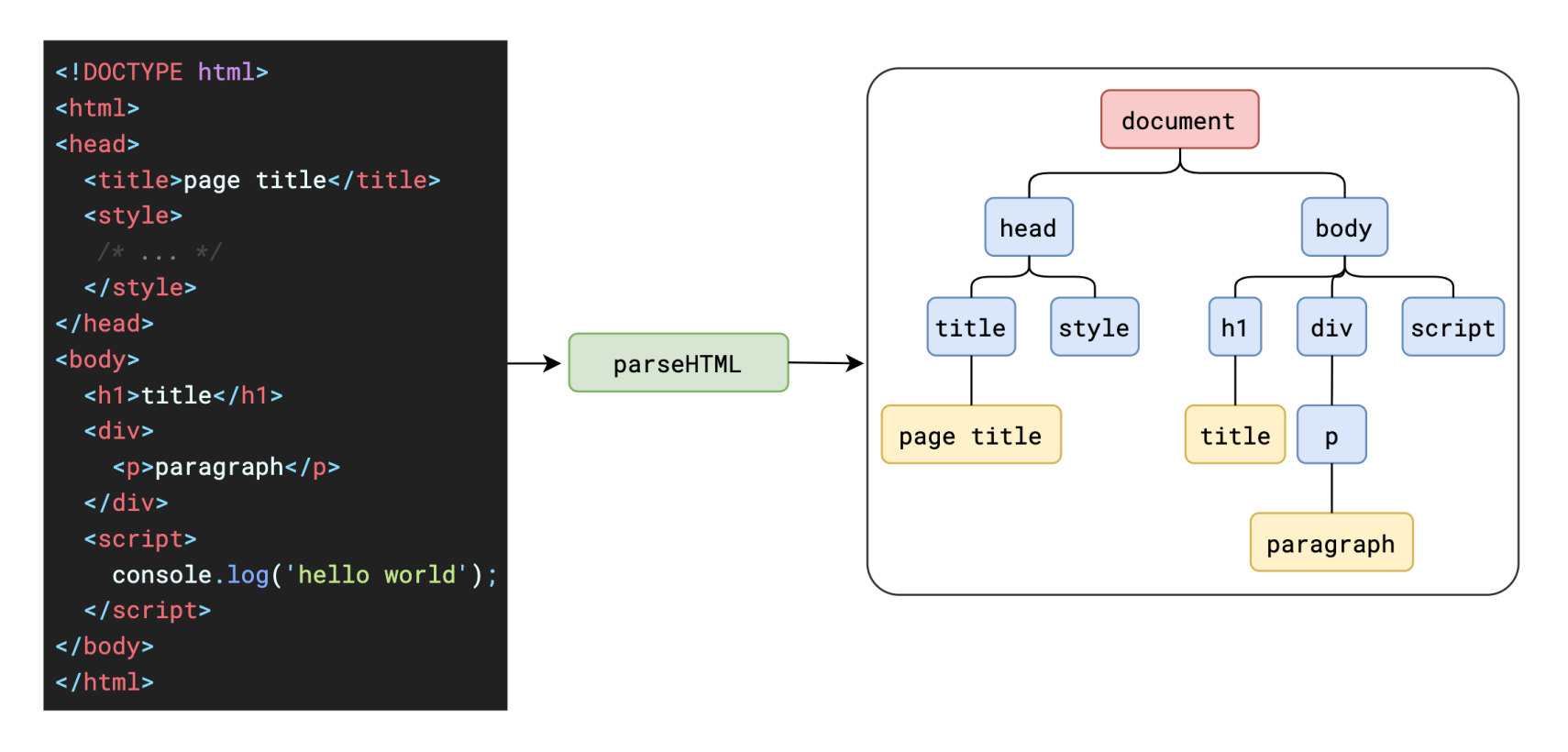Image resolution: width=1568 pixels, height=752 pixels.
Task: Click the p node below div
Action: 1331,435
